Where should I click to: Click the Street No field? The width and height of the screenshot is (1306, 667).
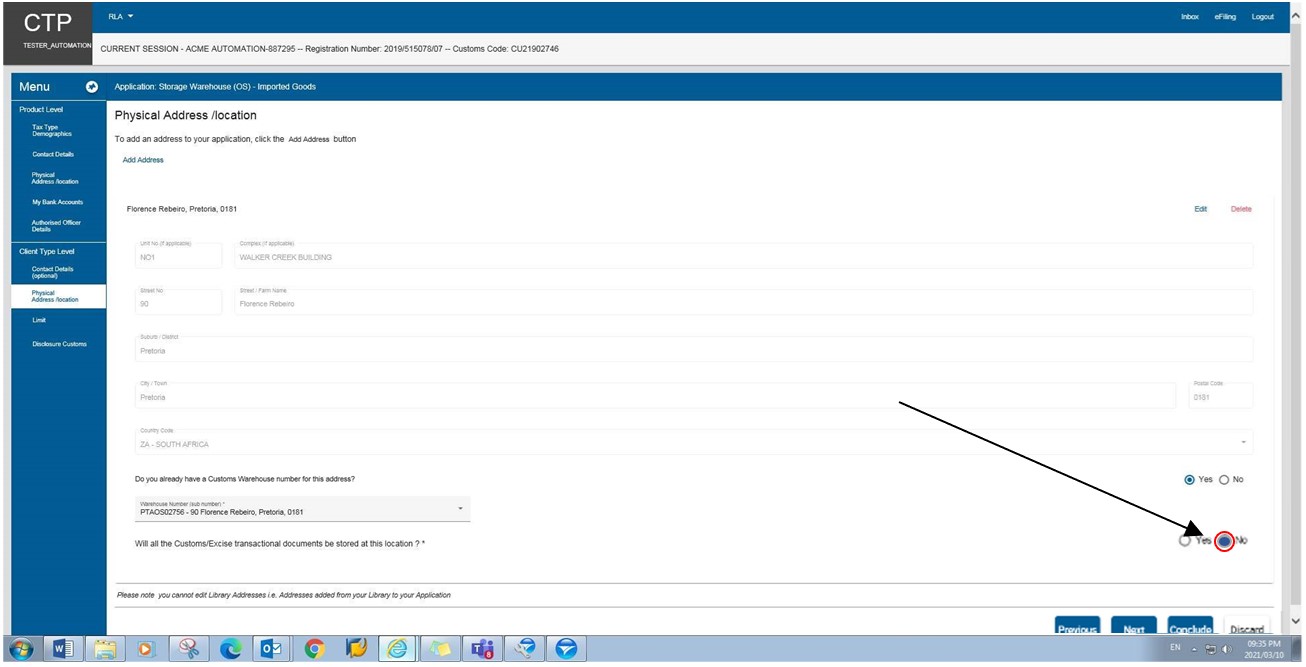coord(177,302)
